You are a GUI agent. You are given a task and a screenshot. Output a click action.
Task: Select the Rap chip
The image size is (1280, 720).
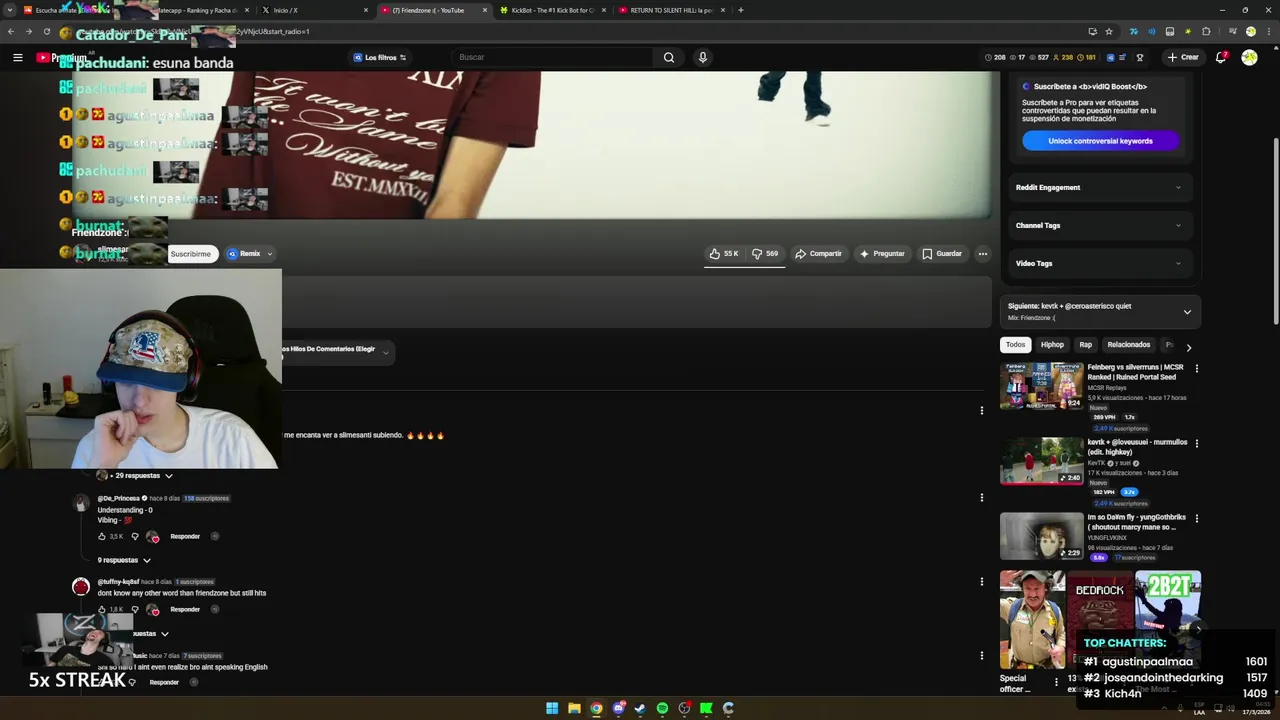pyautogui.click(x=1085, y=345)
